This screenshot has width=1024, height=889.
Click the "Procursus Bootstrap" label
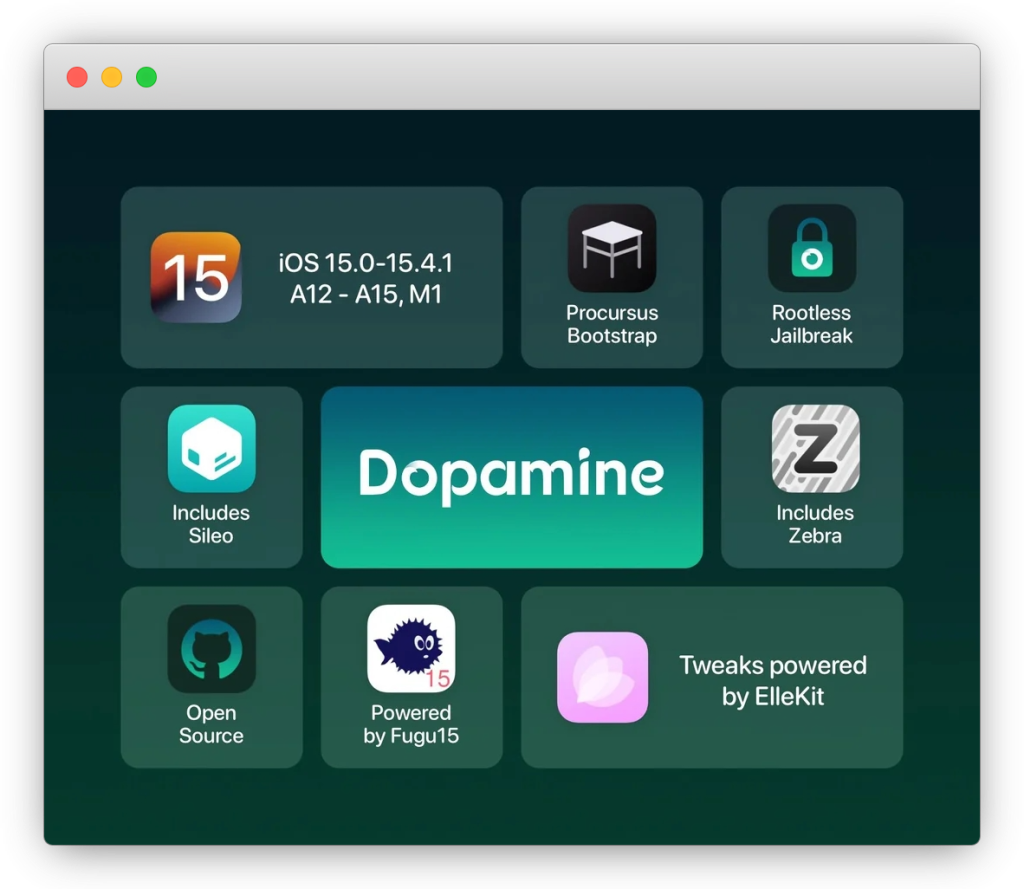tap(612, 324)
